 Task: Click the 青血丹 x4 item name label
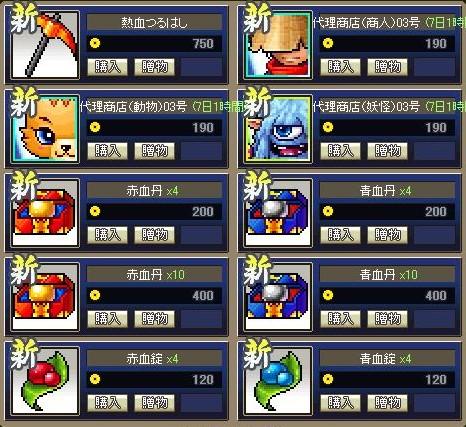tap(387, 191)
